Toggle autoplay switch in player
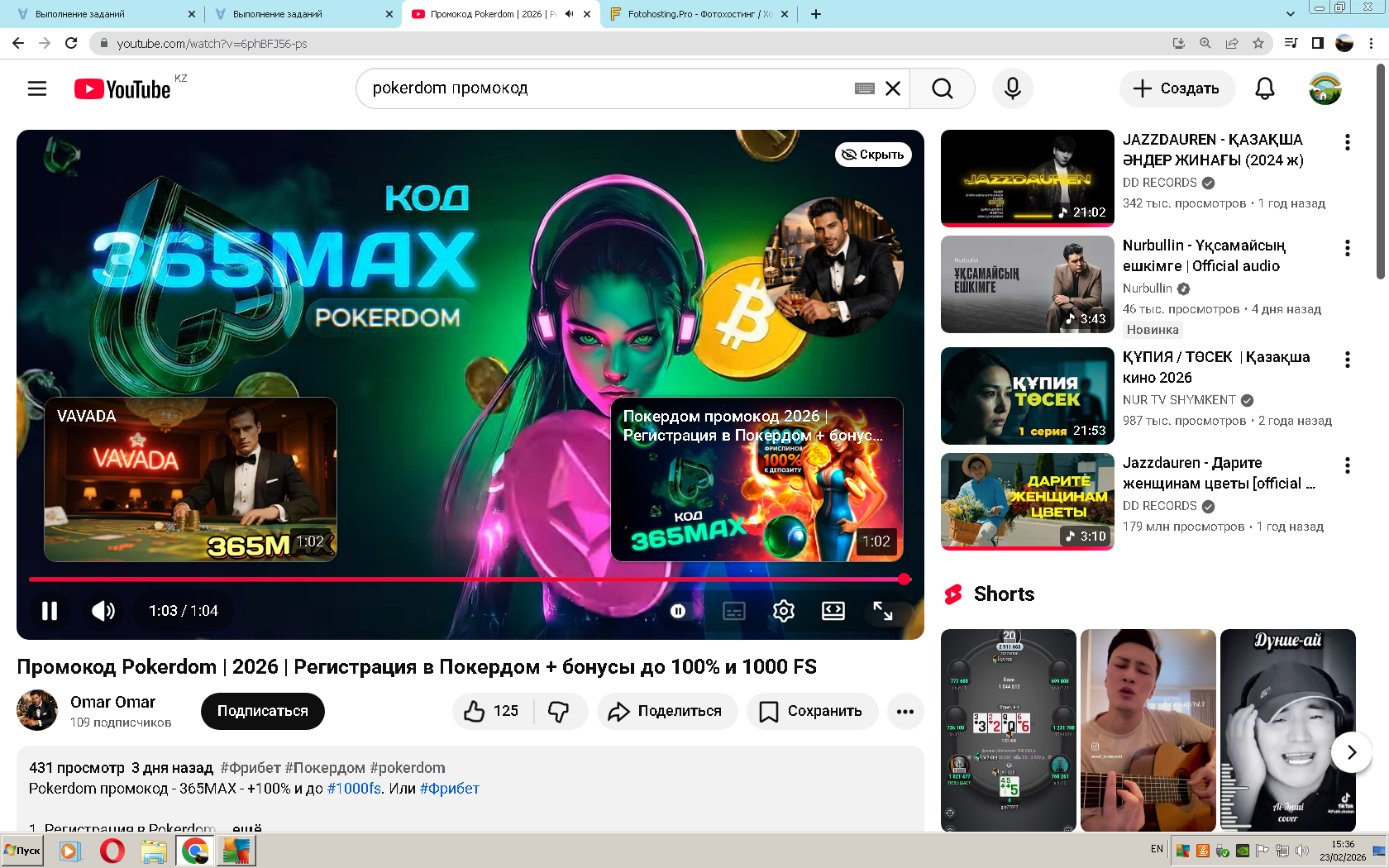The image size is (1389, 868). (678, 611)
